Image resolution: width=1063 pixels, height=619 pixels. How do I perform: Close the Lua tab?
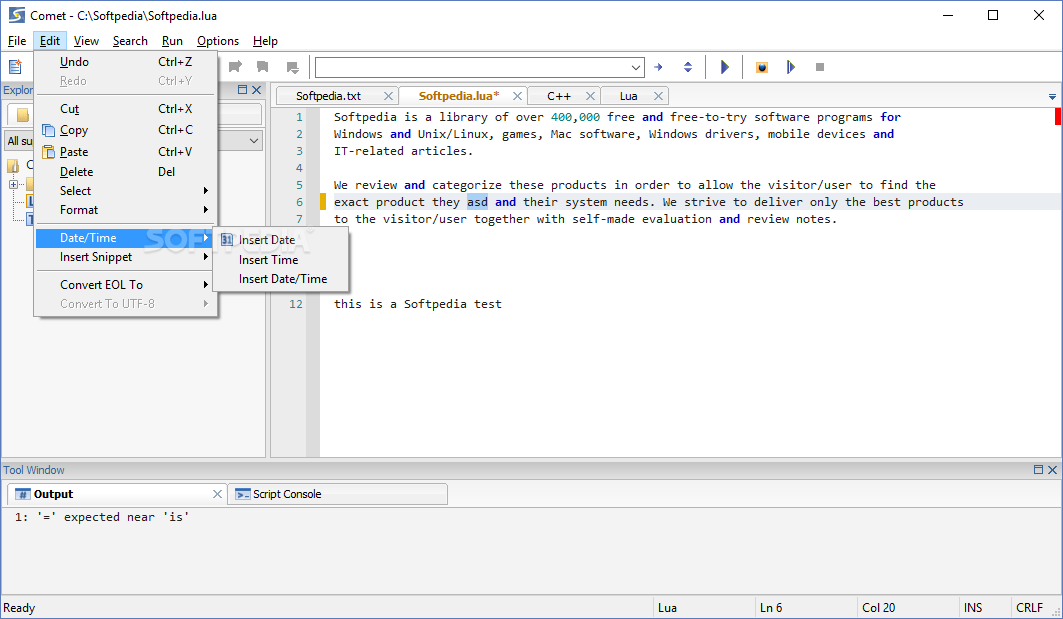658,96
